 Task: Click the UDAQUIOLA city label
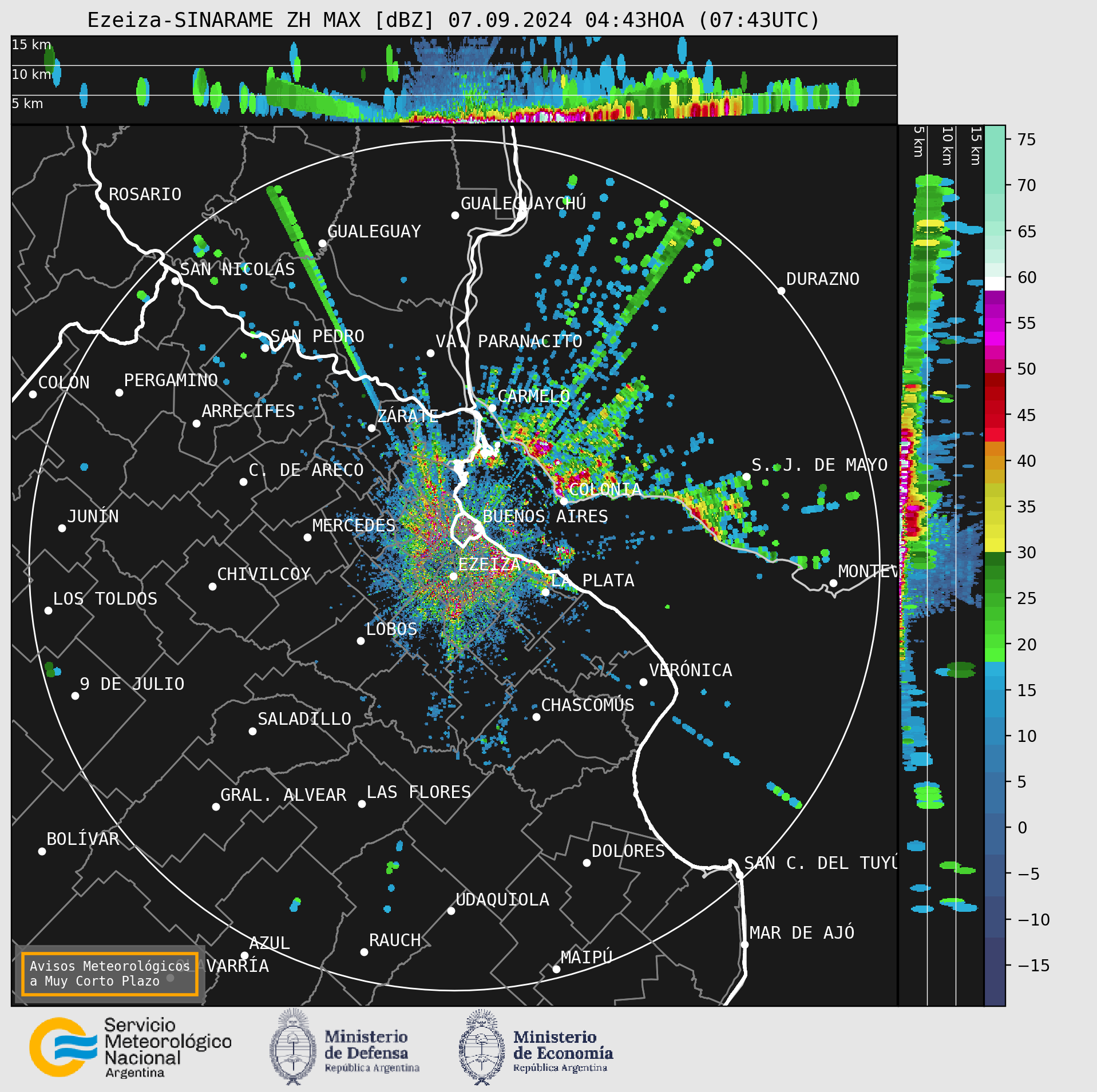[502, 900]
